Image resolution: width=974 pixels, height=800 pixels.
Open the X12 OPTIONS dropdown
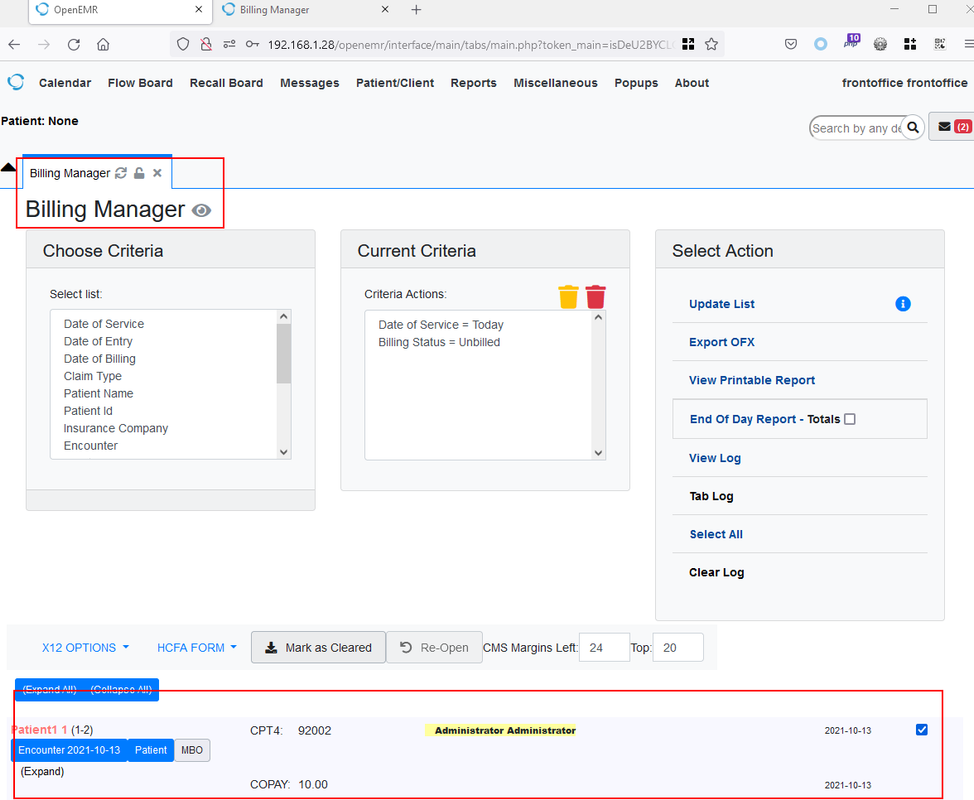85,647
